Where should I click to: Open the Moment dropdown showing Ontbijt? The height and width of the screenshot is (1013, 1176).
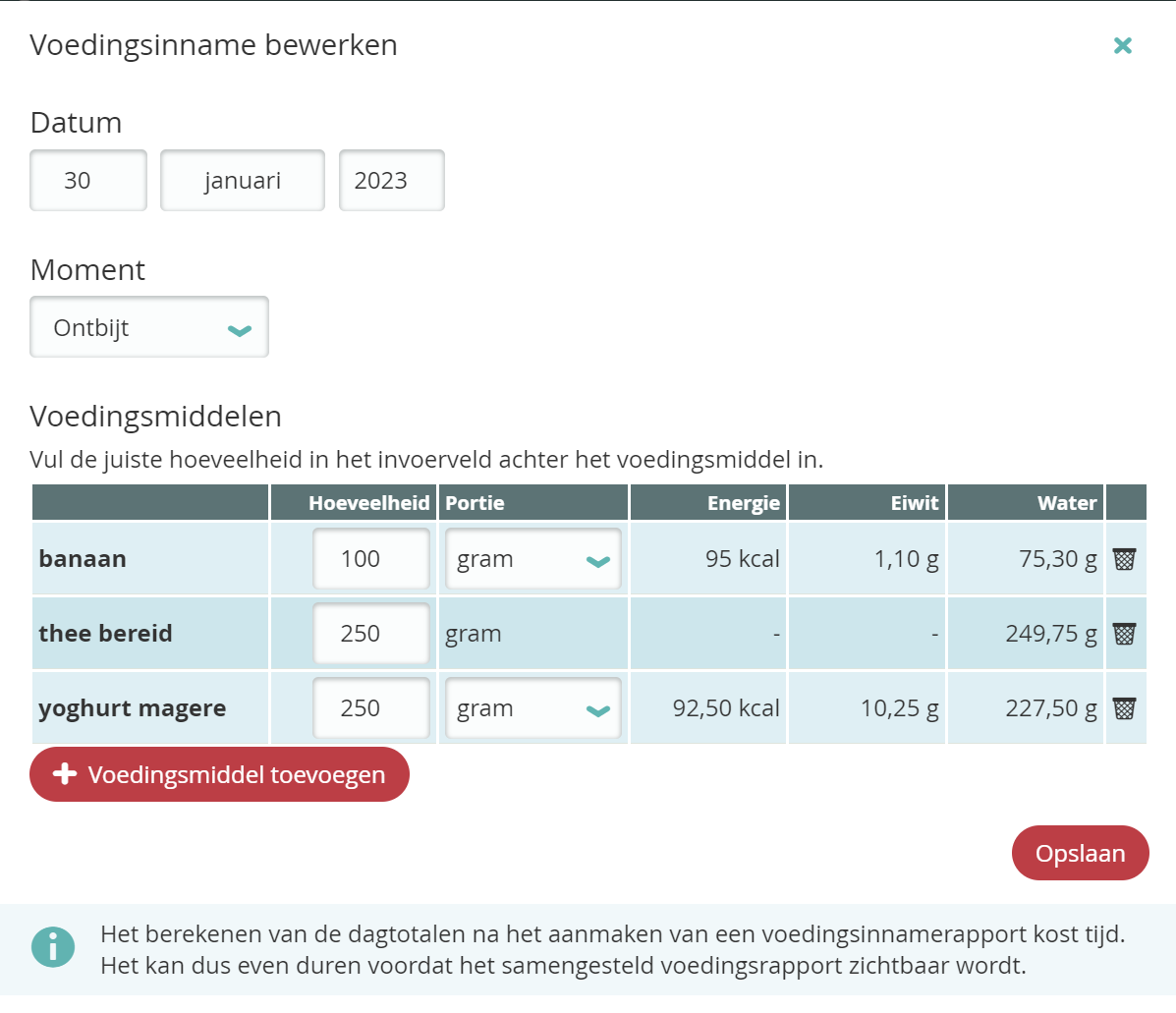(149, 328)
